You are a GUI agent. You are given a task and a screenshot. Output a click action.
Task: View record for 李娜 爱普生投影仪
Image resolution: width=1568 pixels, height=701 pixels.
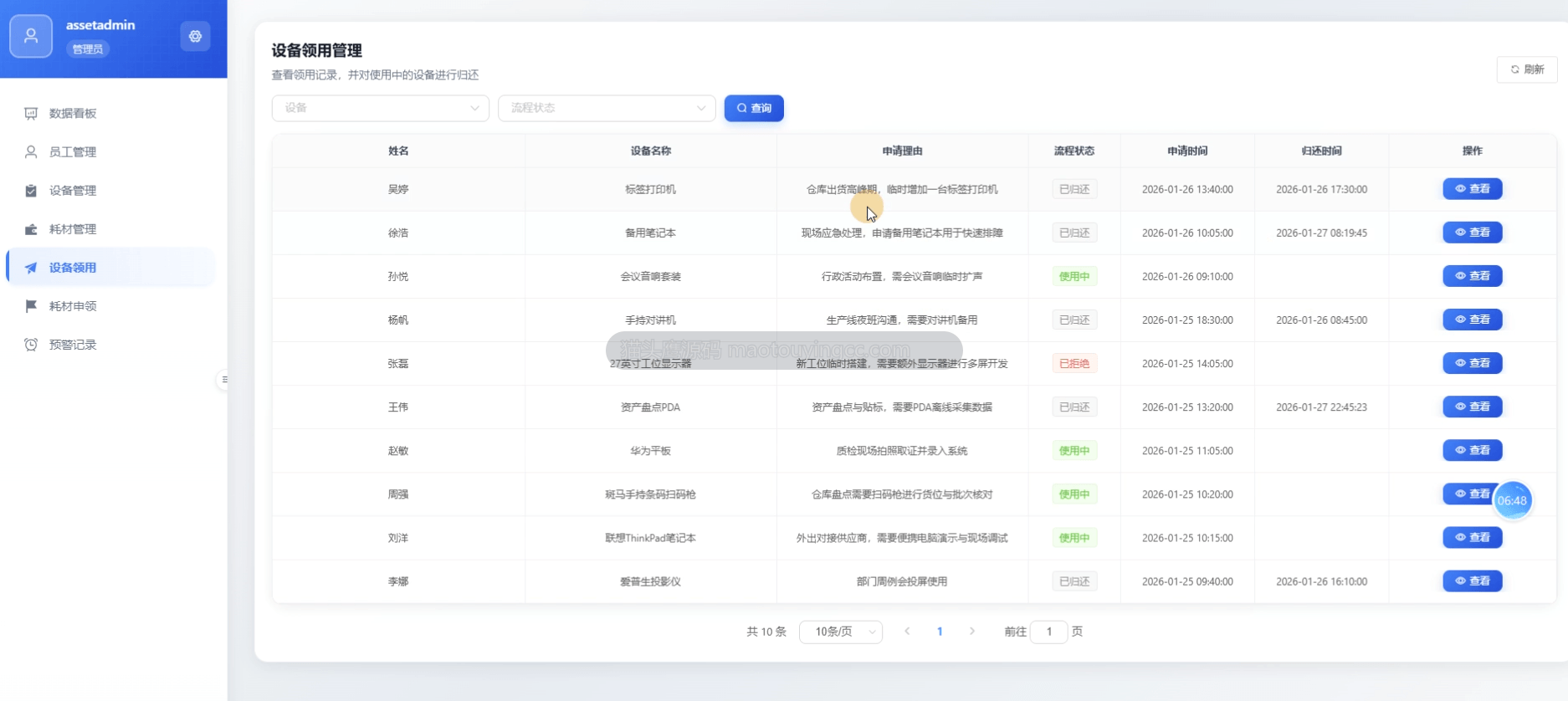coord(1473,581)
